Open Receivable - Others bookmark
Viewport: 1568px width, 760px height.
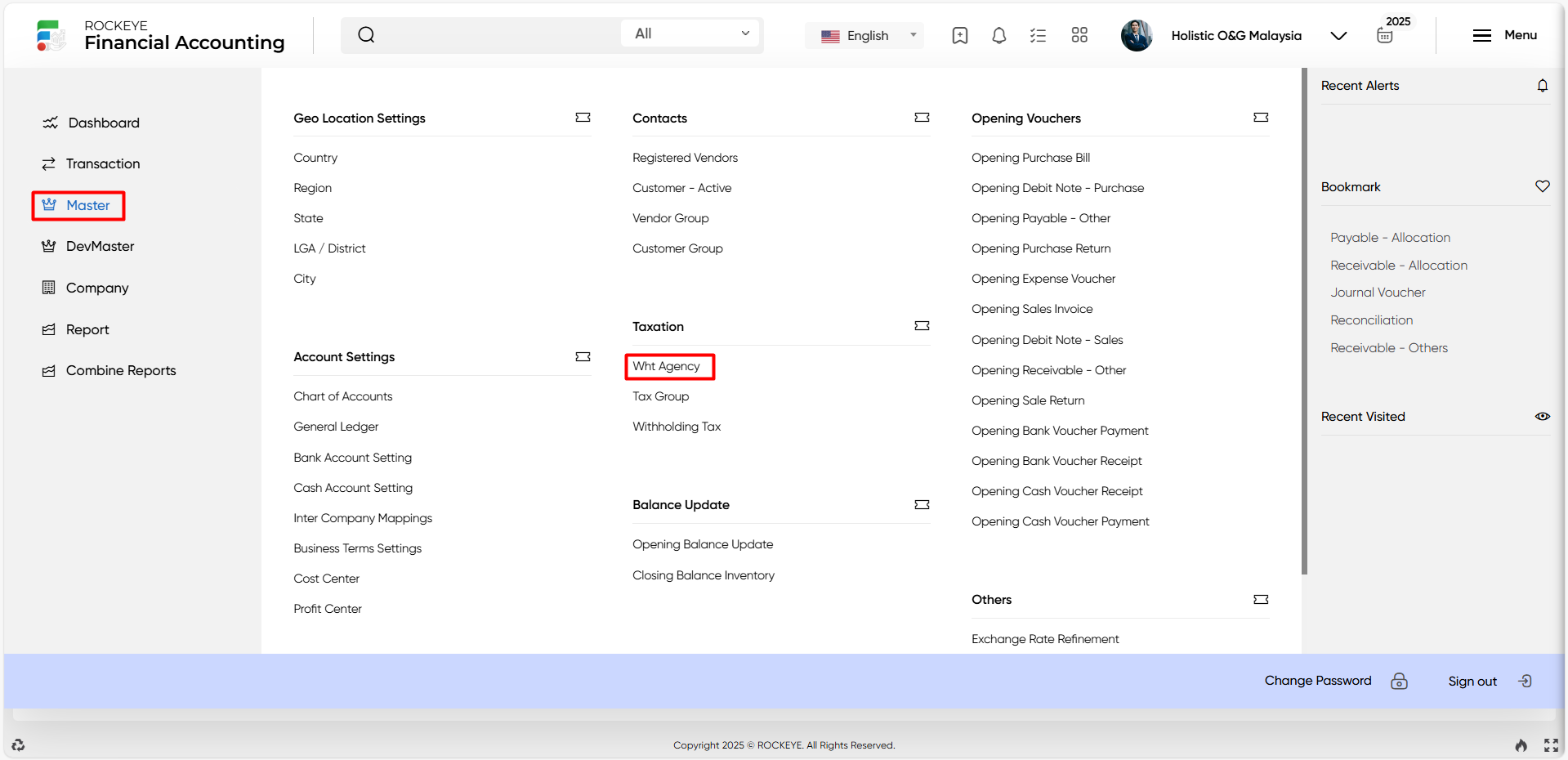tap(1388, 348)
